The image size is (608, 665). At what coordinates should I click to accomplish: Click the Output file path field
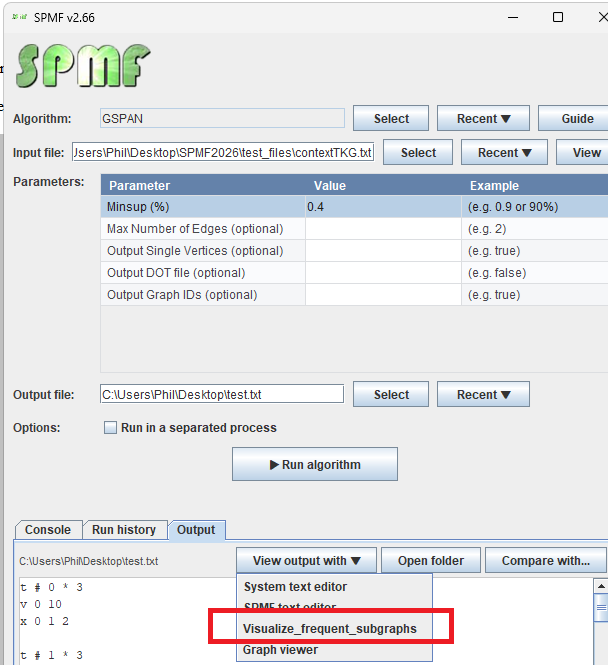click(x=222, y=394)
